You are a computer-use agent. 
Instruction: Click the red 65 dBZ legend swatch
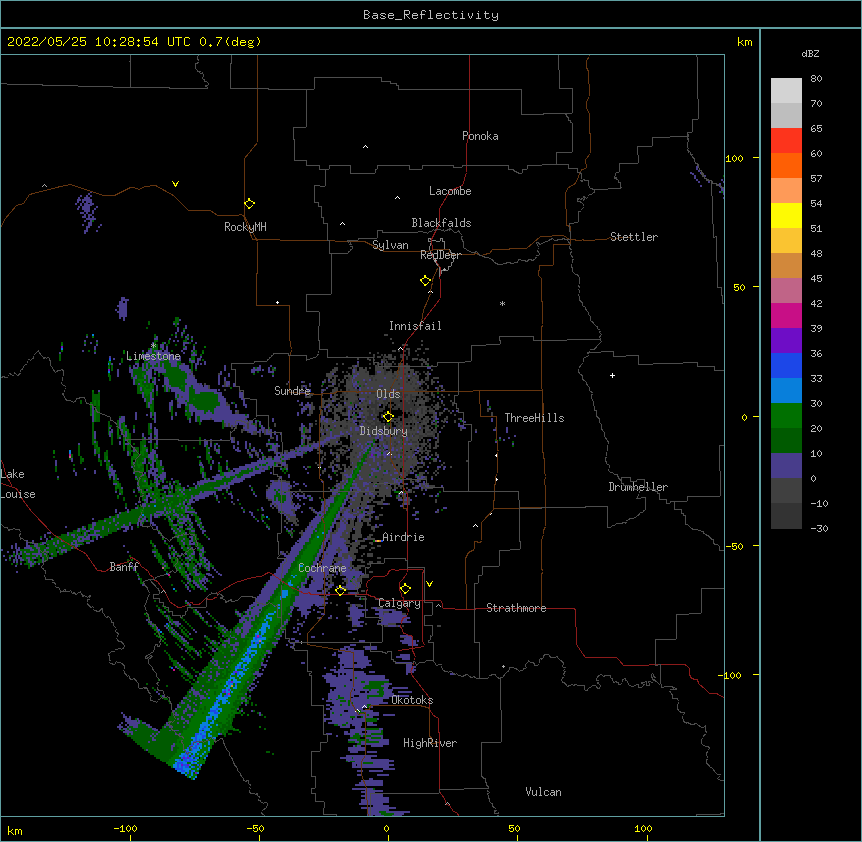point(786,140)
